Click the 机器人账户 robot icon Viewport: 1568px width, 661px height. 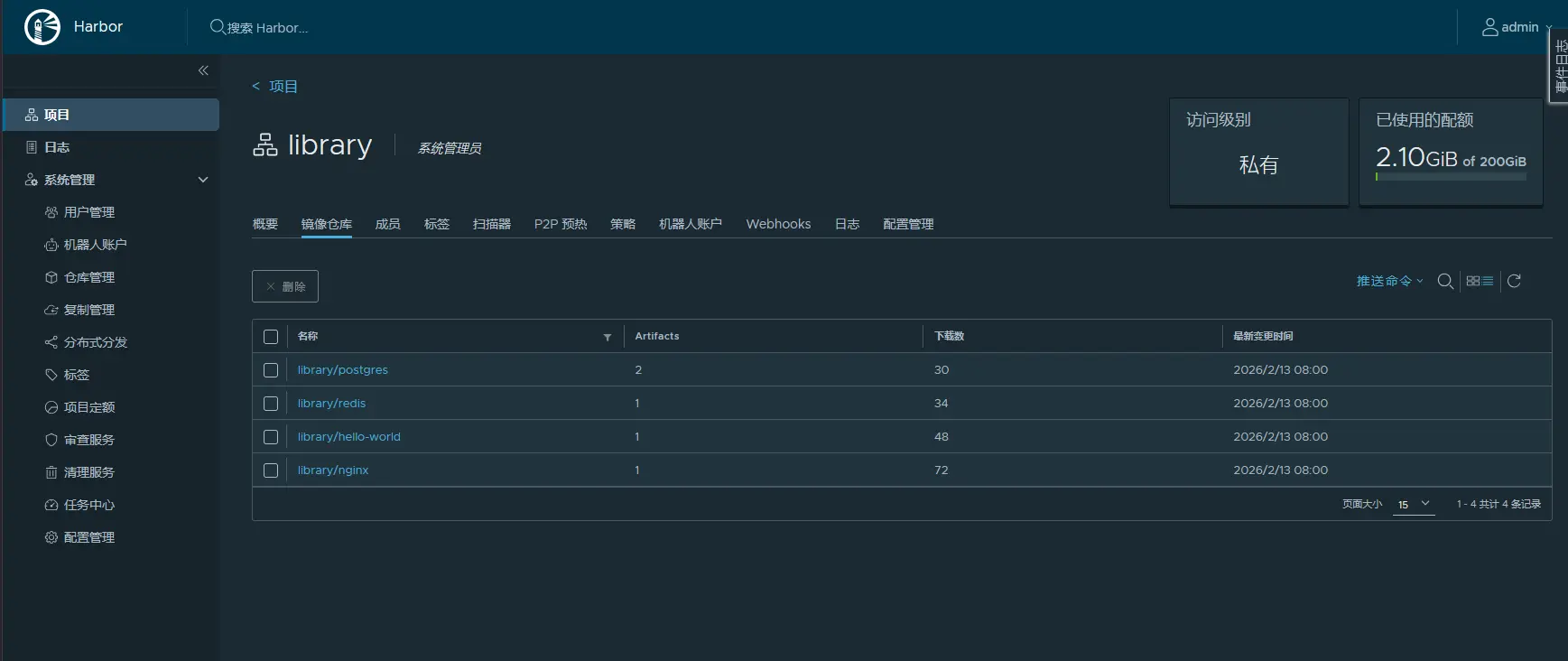(x=51, y=245)
